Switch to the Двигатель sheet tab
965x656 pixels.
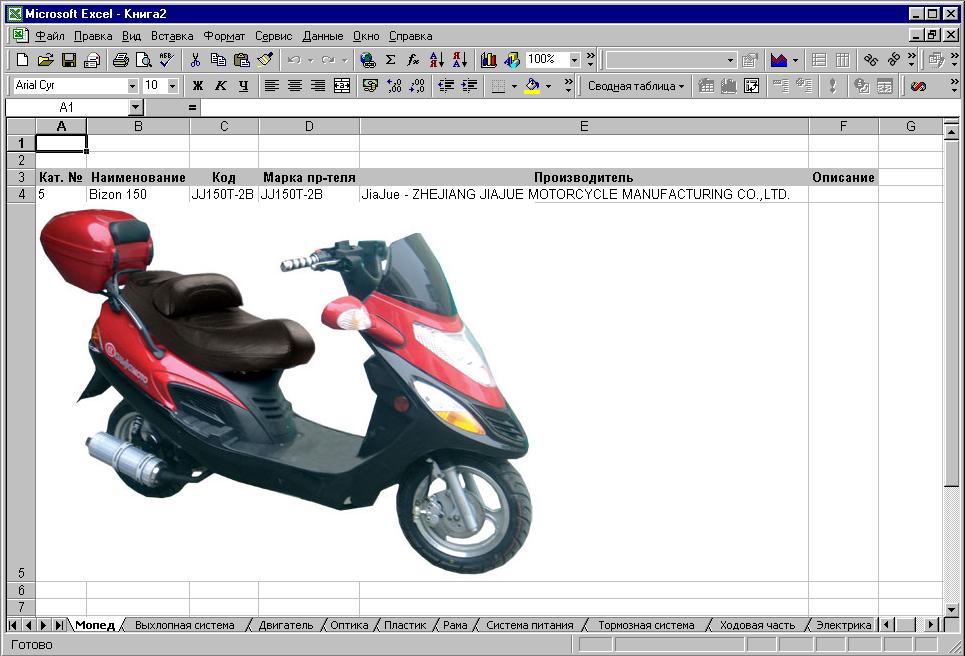click(286, 625)
